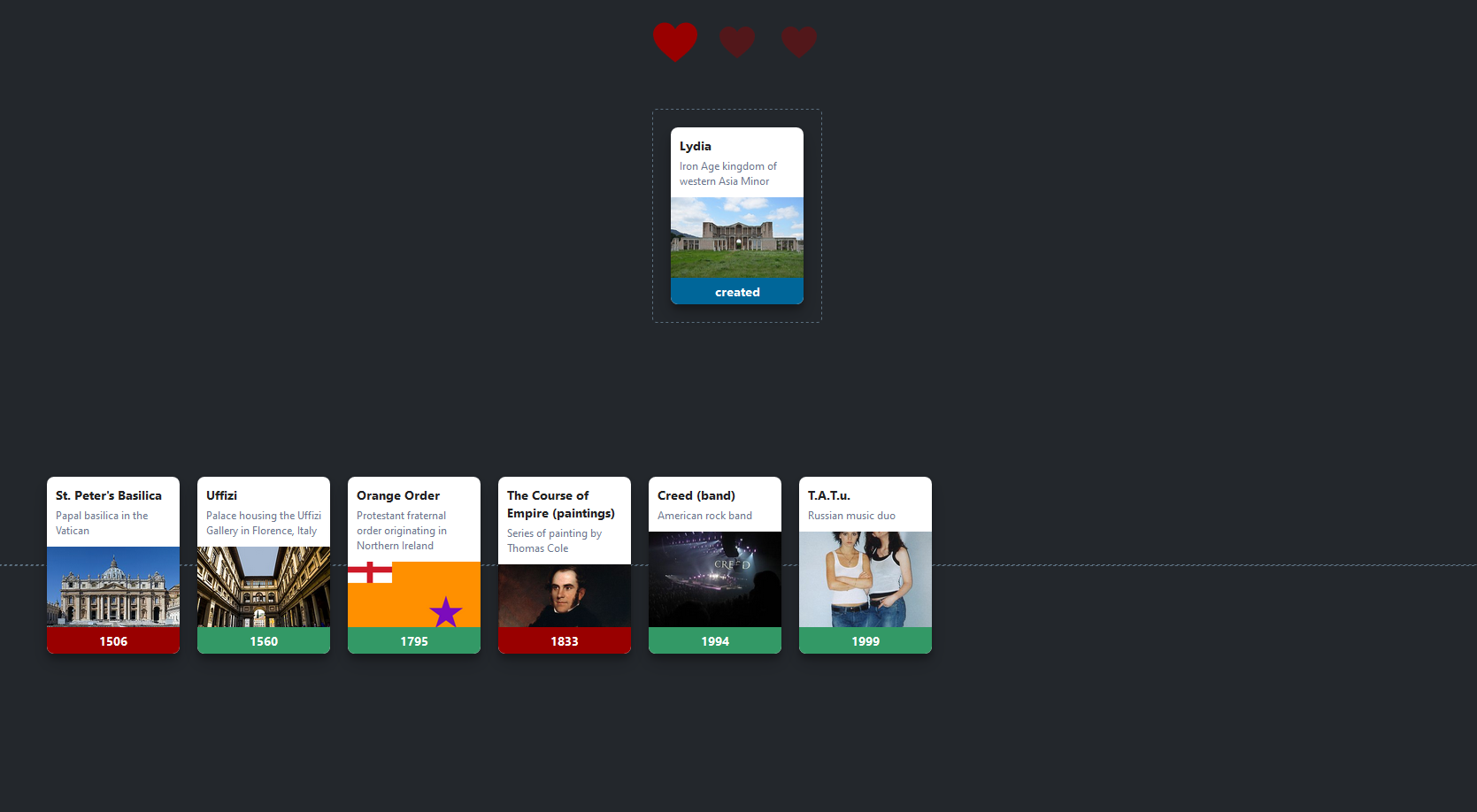The image size is (1477, 812).
Task: Click 'Russian music duo' description
Action: pyautogui.click(x=851, y=516)
